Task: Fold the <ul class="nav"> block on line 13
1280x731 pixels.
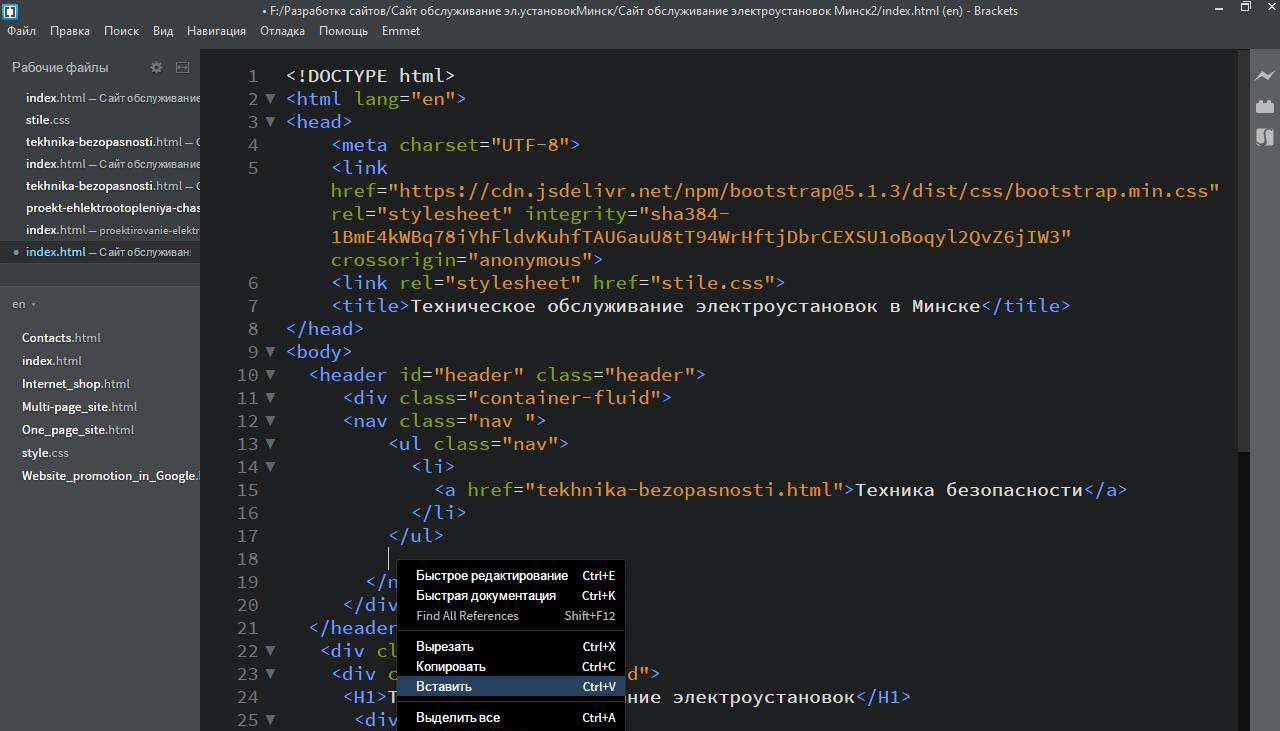Action: [x=270, y=444]
